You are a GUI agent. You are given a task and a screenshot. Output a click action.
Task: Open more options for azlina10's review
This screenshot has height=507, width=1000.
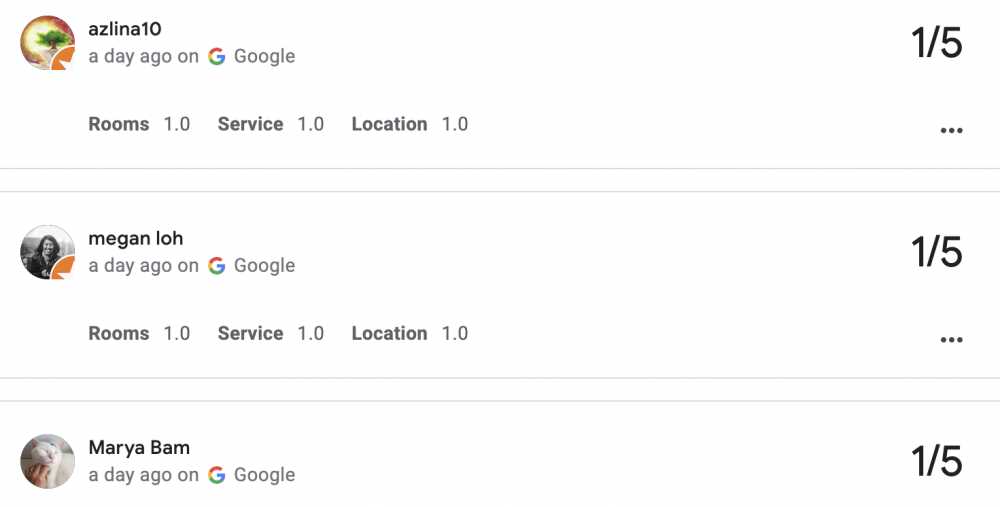[951, 130]
